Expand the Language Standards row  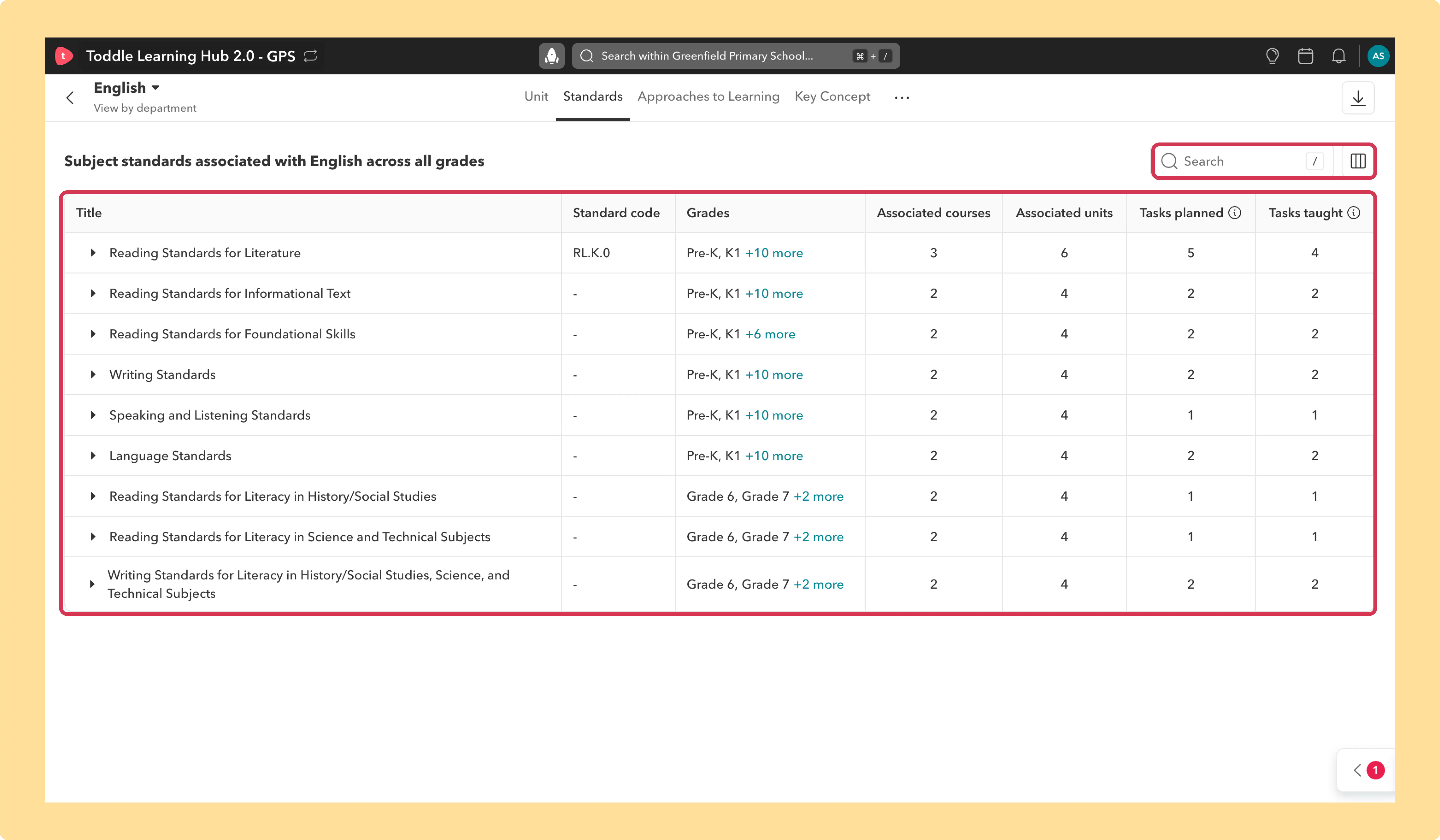coord(93,455)
